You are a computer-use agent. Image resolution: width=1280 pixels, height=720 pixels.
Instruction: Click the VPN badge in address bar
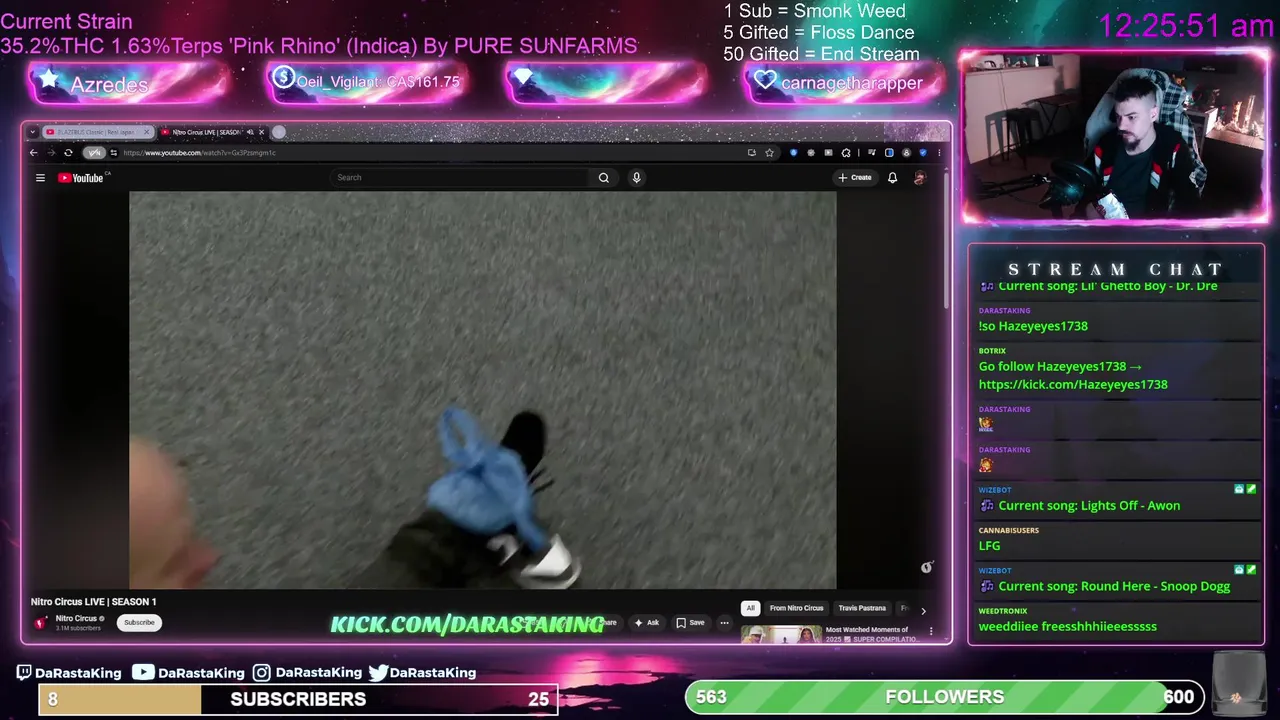[x=94, y=153]
